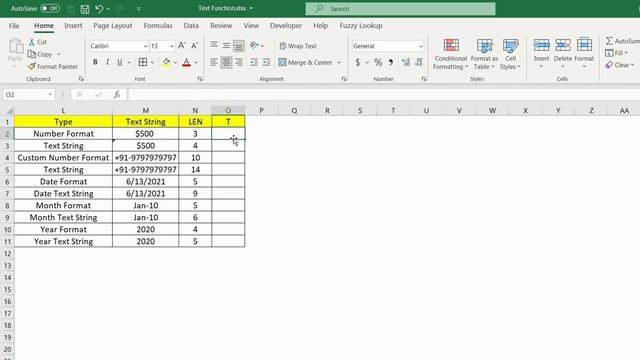Click the Increase Decimal icon
This screenshot has width=640, height=360.
pos(406,62)
